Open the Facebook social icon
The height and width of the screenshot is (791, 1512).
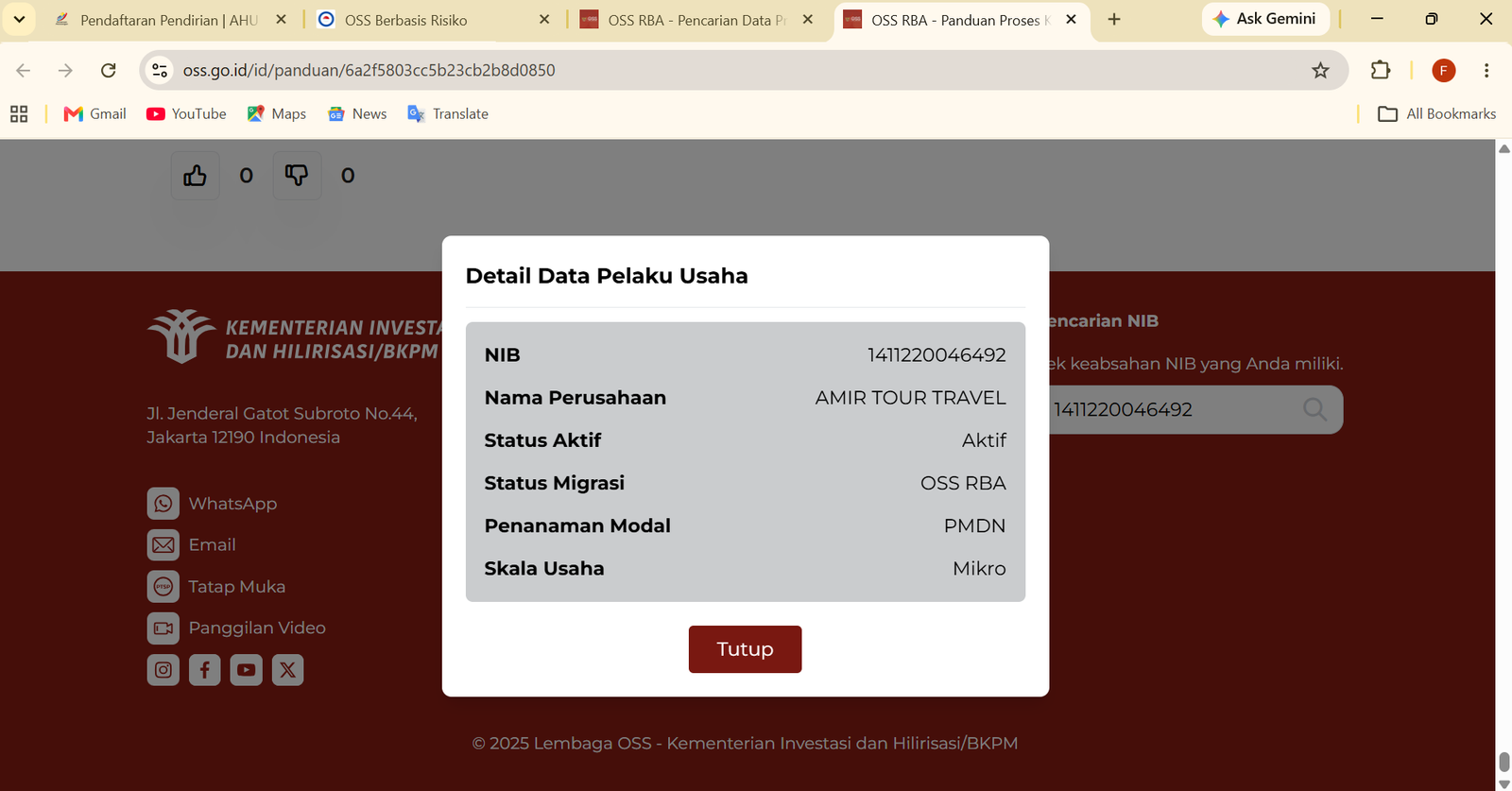click(205, 670)
